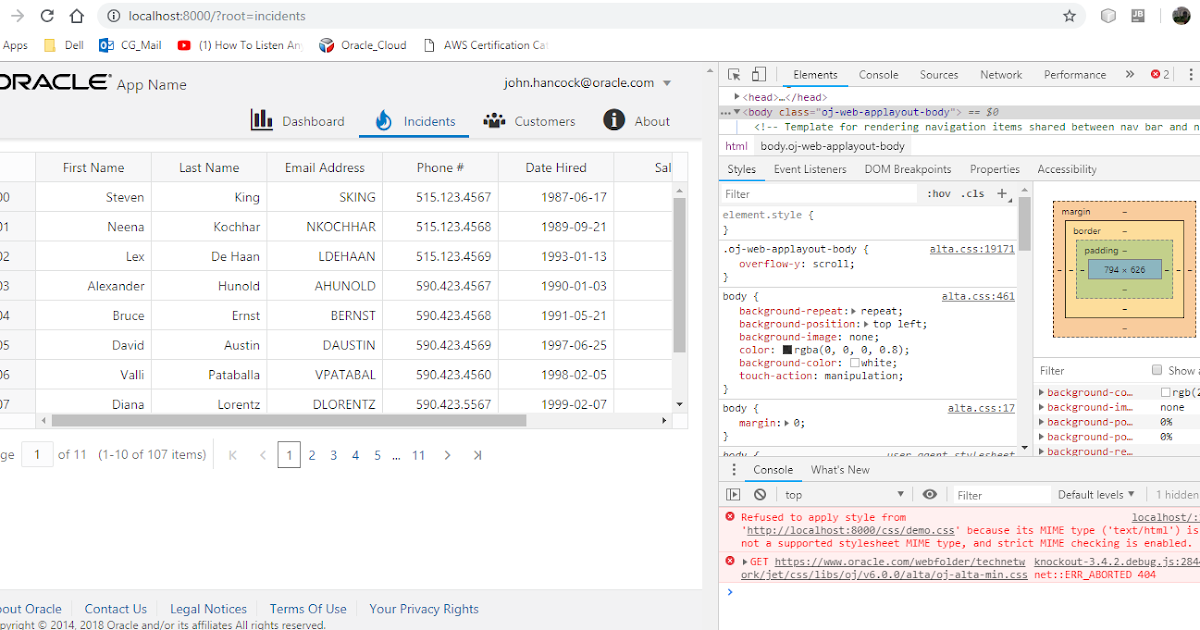Create a live expression with the eye icon

929,493
